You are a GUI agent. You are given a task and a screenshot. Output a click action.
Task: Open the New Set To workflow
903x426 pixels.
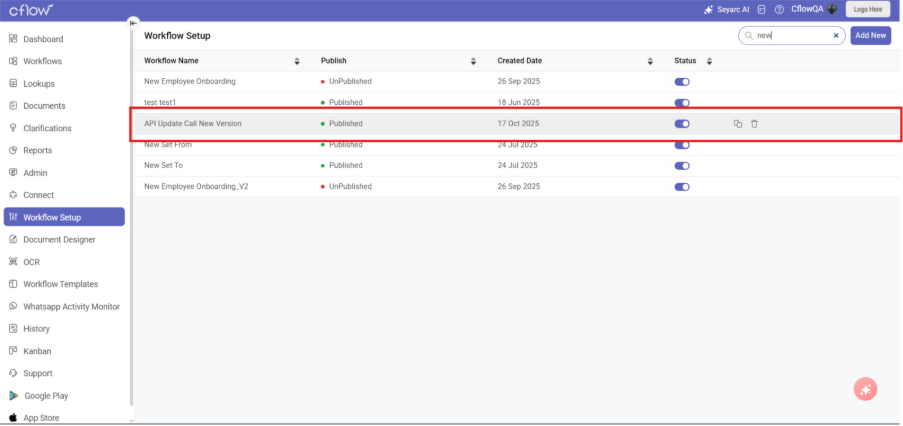[x=163, y=165]
